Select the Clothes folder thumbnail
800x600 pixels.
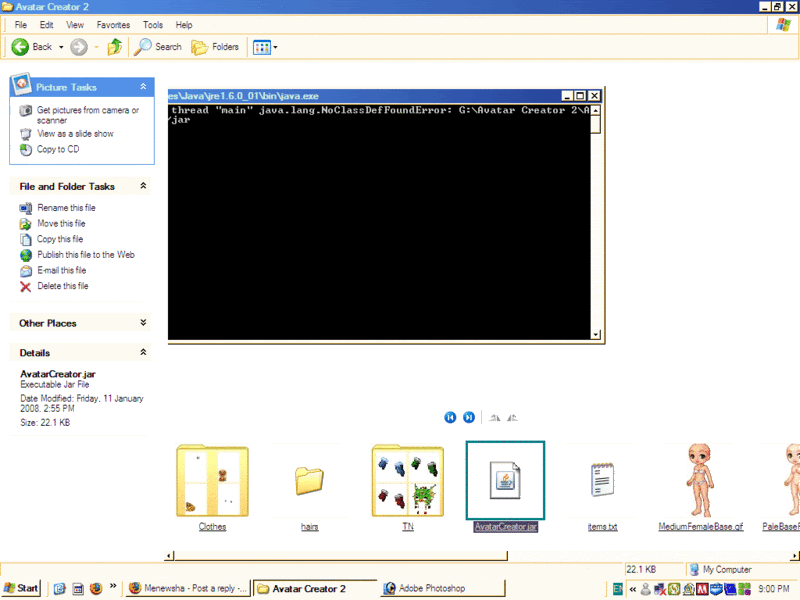coord(212,481)
